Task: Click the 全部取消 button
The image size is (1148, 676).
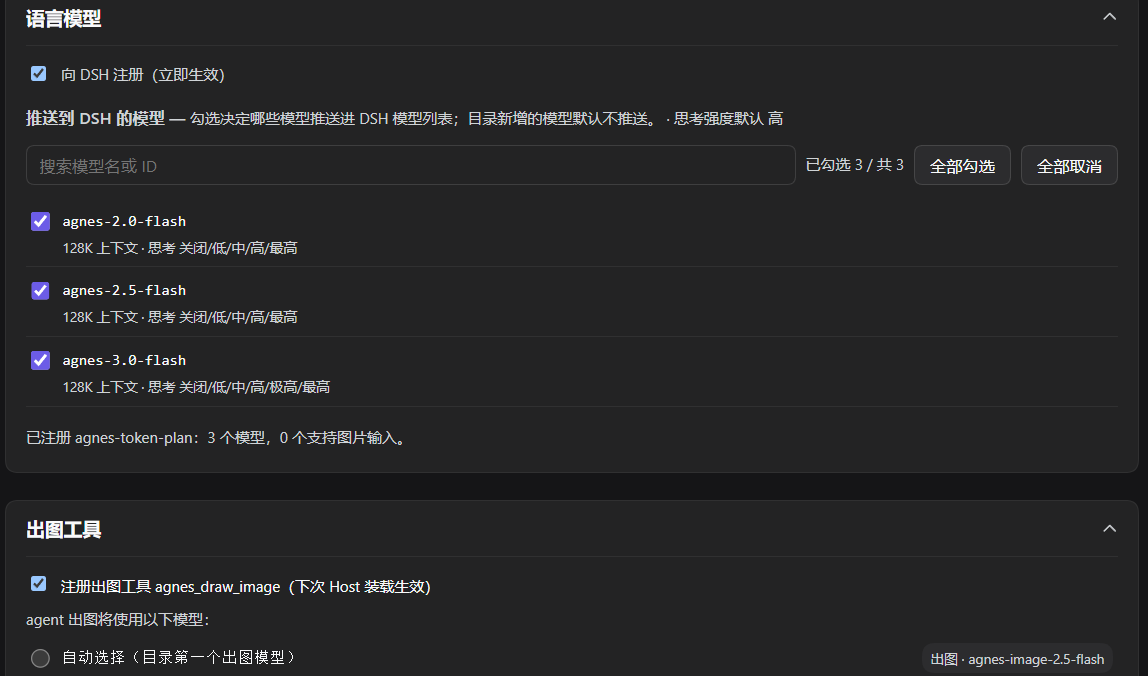Action: 1069,166
